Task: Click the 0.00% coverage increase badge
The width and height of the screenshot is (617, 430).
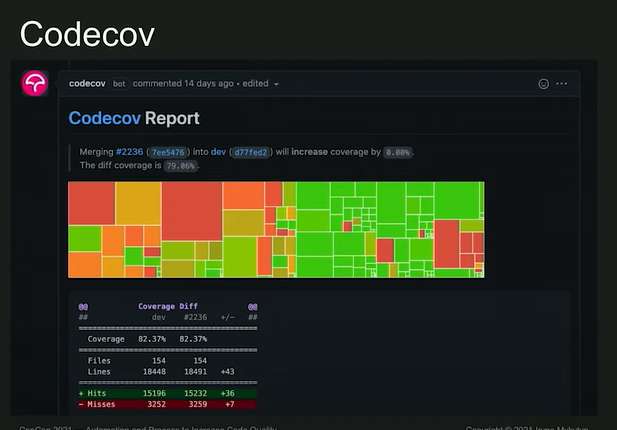Action: coord(397,152)
